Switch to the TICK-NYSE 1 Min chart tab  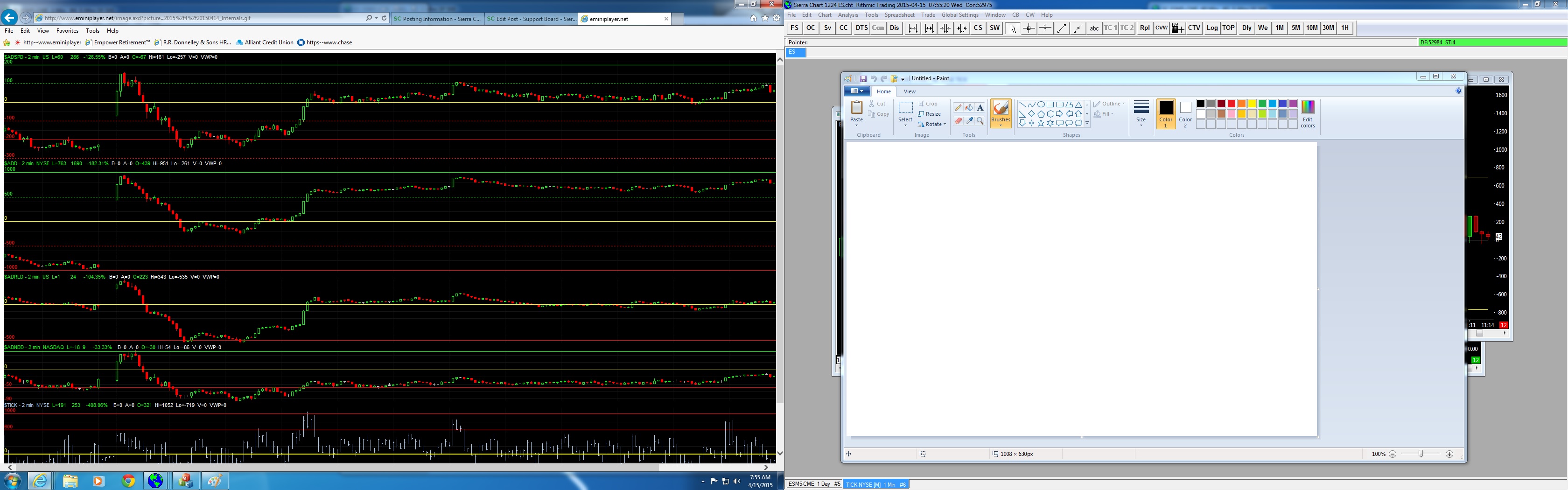pyautogui.click(x=876, y=484)
